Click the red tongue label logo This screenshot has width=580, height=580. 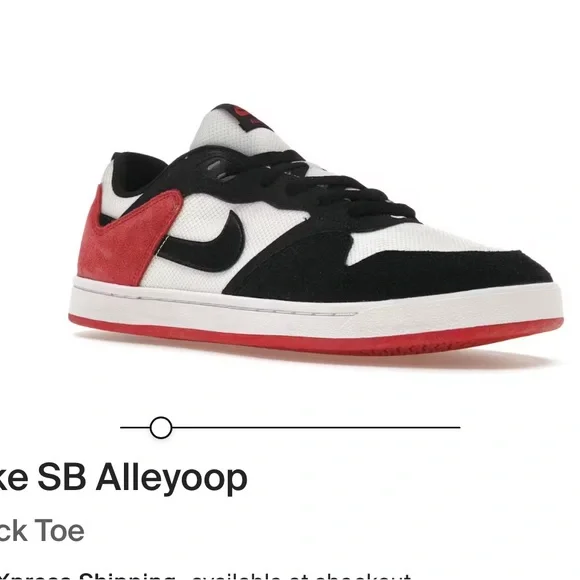tap(246, 115)
